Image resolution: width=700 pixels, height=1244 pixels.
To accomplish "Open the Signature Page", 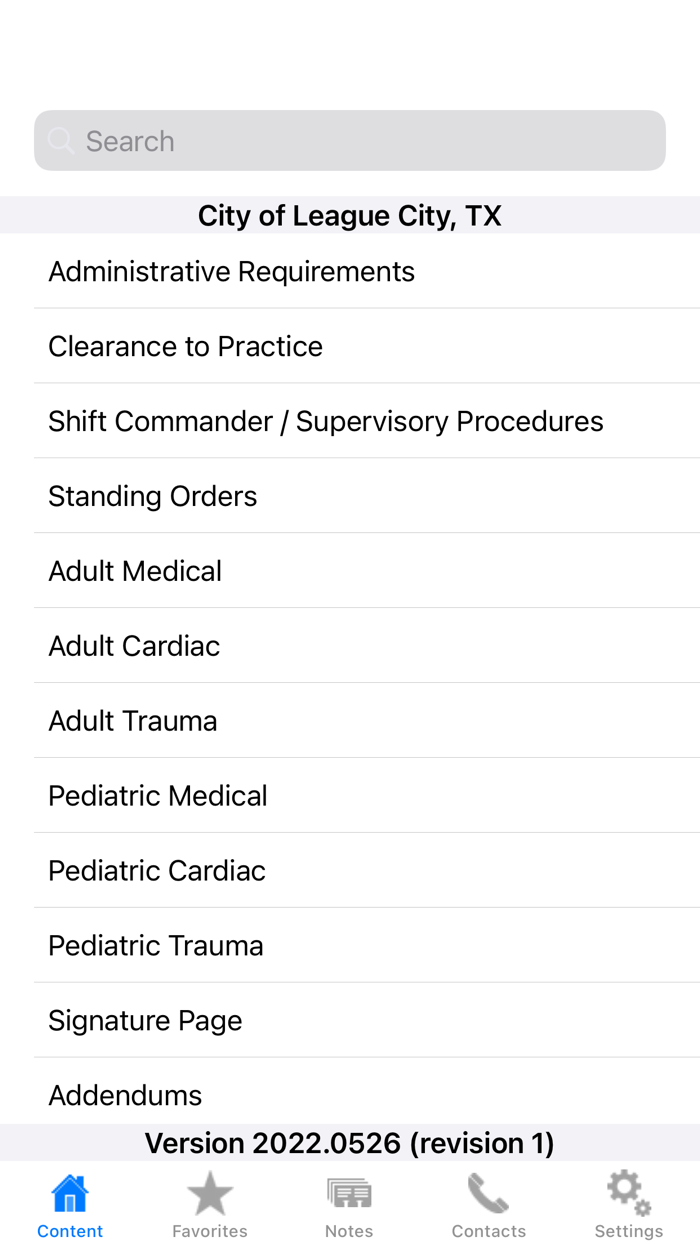I will click(145, 1021).
